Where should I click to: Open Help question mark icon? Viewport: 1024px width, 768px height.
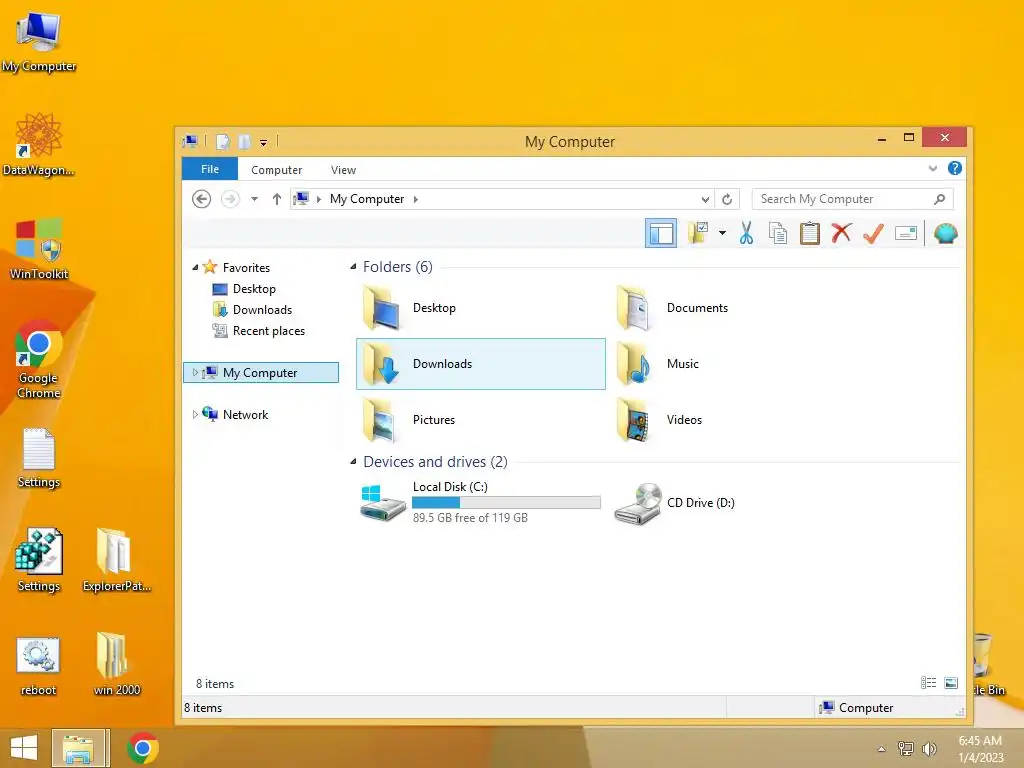(955, 168)
